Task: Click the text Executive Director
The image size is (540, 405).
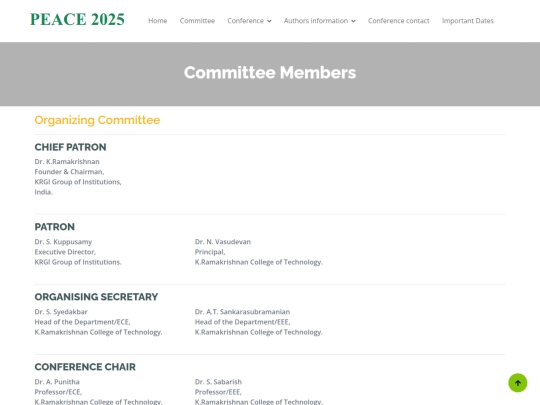Action: pos(65,252)
